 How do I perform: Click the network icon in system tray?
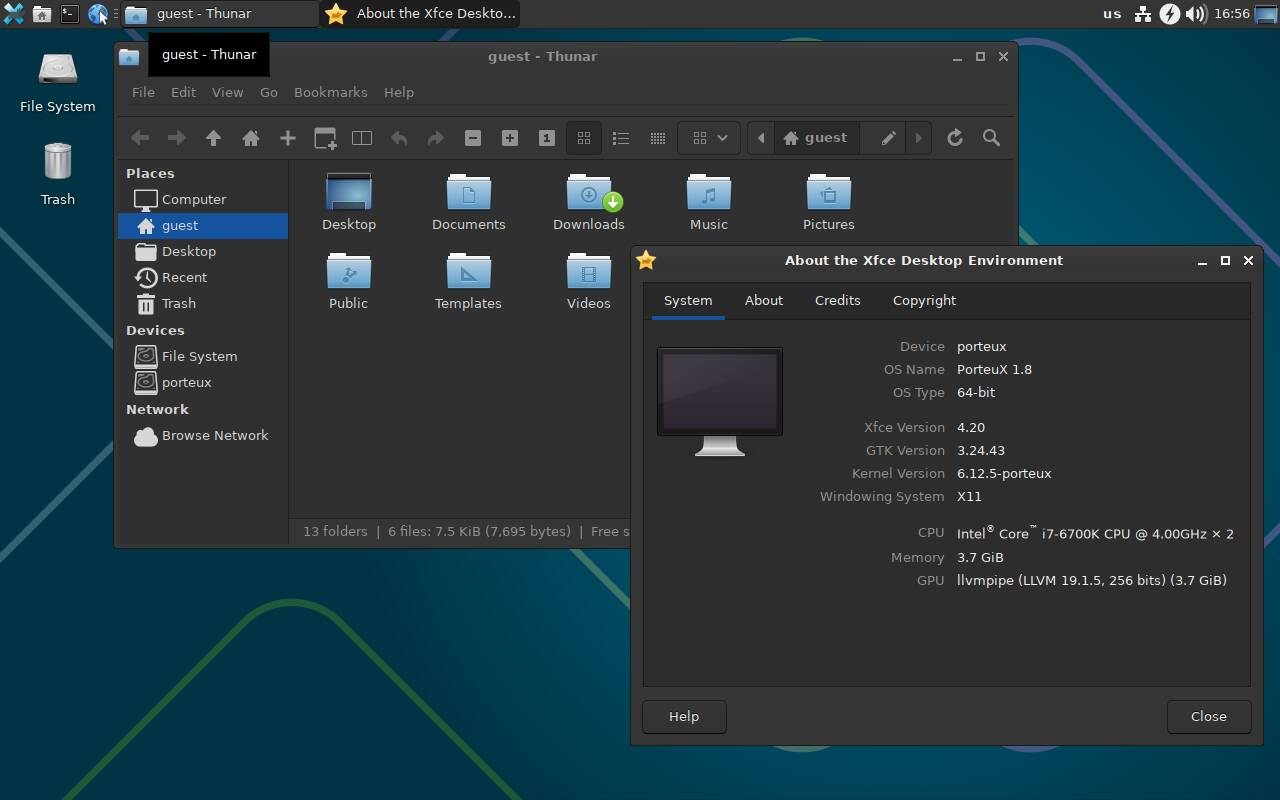pos(1143,13)
